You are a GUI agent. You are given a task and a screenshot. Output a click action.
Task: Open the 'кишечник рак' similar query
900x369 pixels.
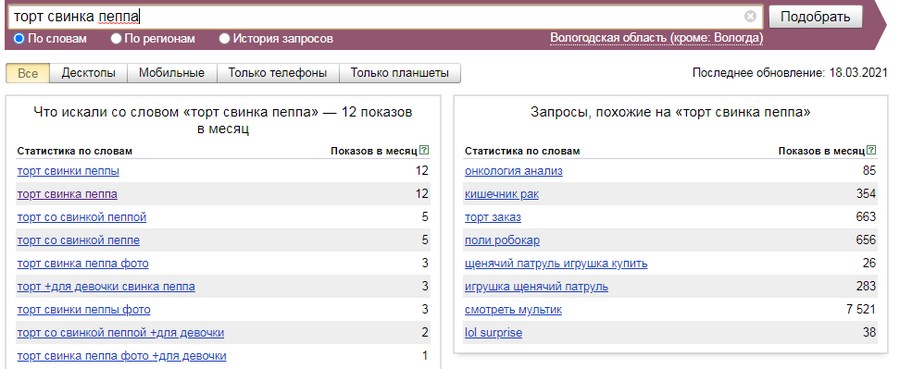502,194
